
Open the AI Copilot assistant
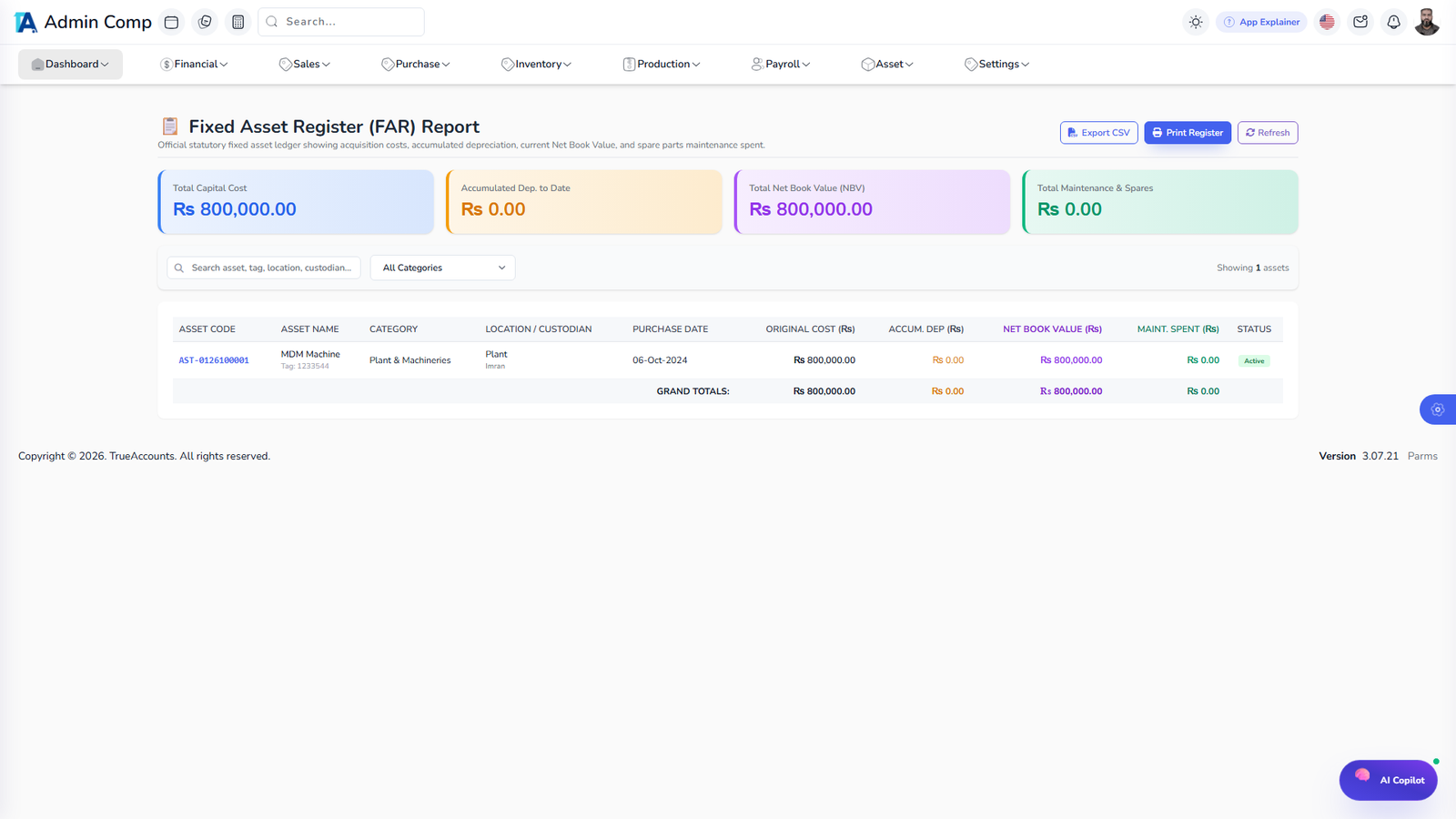[1388, 780]
